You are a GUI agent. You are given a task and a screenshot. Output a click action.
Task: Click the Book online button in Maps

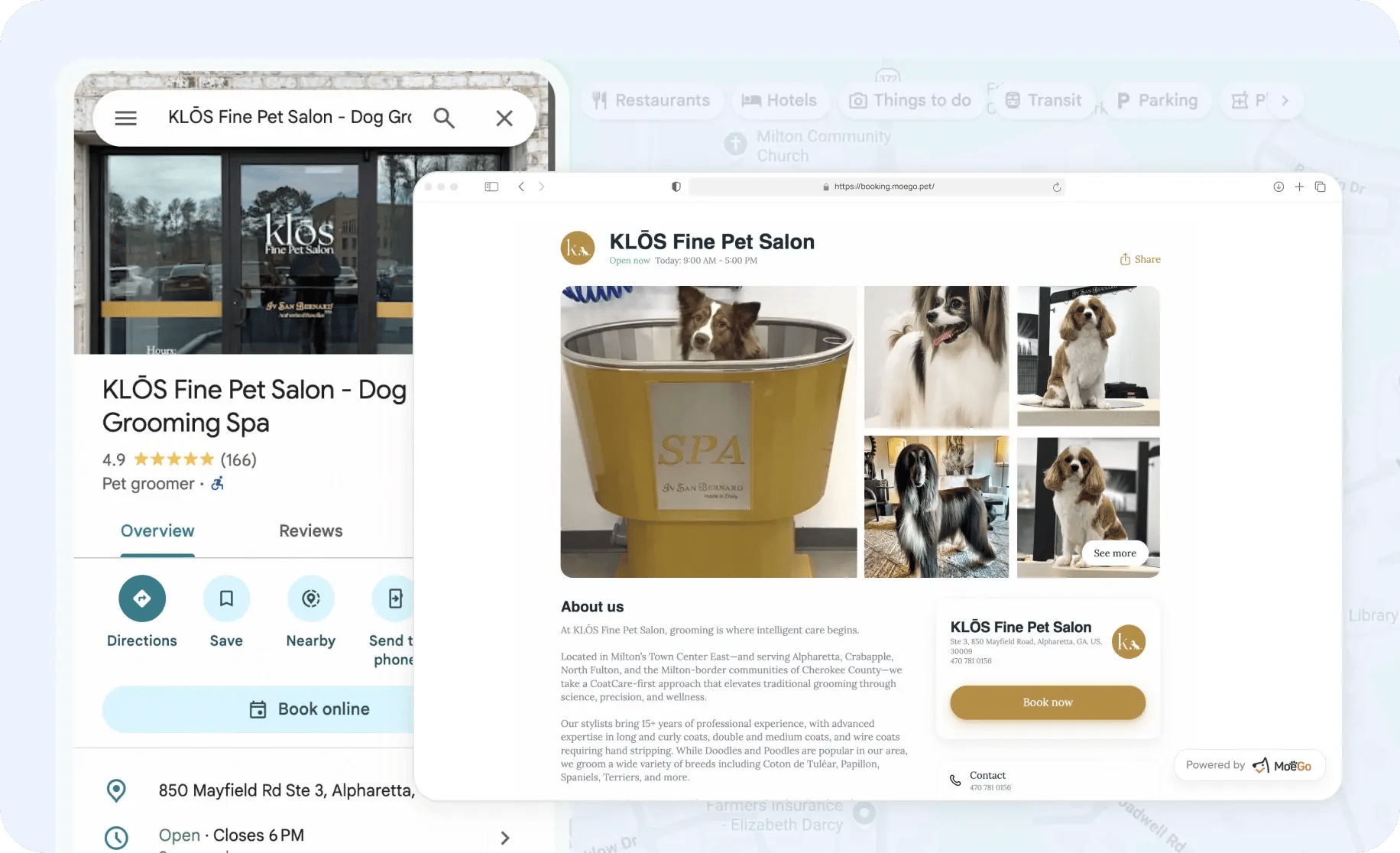[258, 709]
